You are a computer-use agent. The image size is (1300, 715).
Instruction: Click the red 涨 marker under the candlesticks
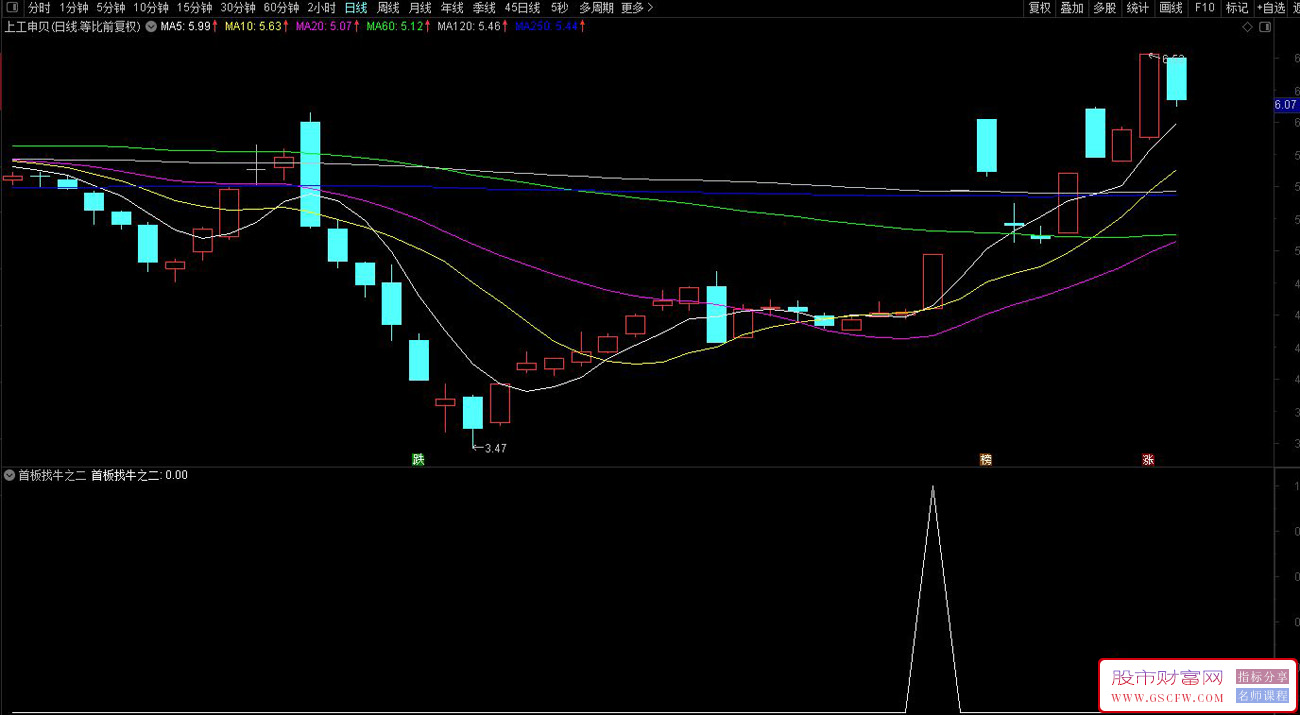click(1148, 460)
